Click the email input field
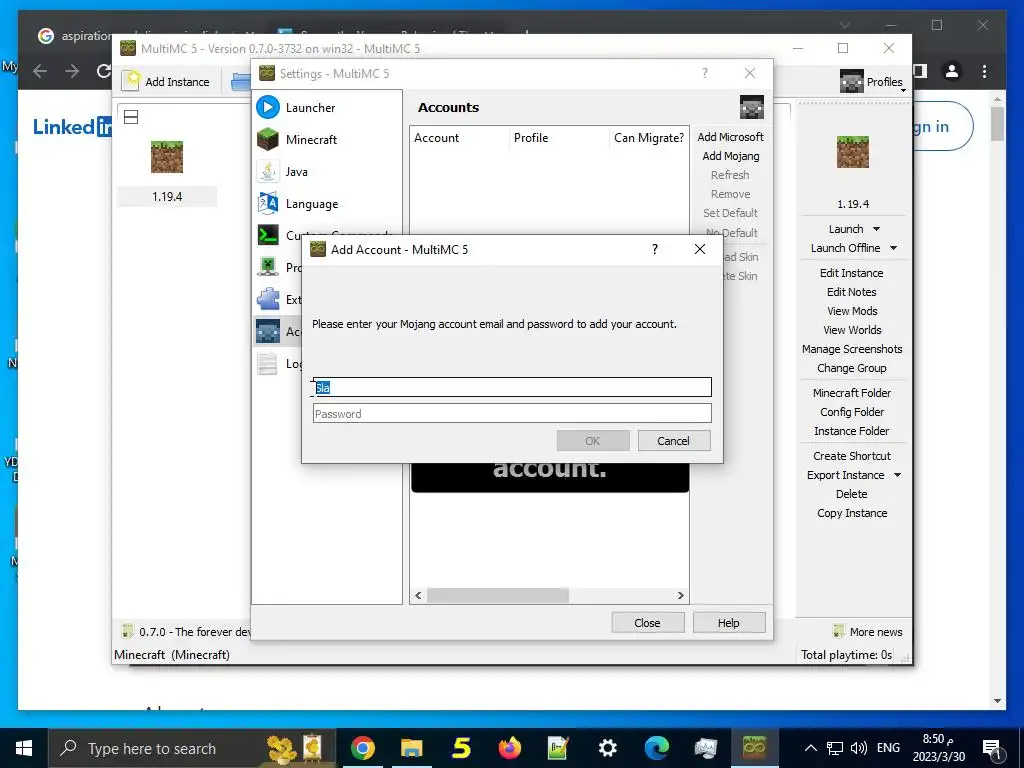This screenshot has width=1024, height=768. pos(512,387)
